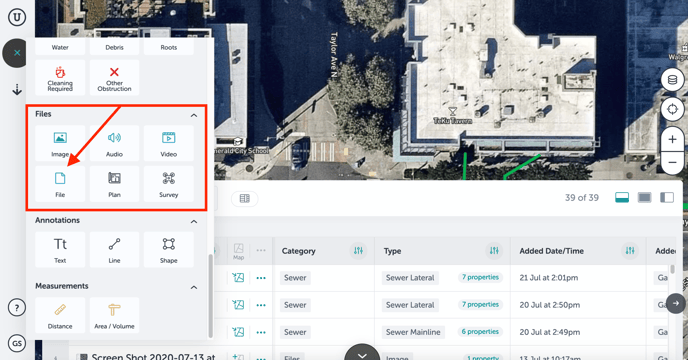The height and width of the screenshot is (360, 688).
Task: Select the Line annotation tool
Action: tap(114, 250)
